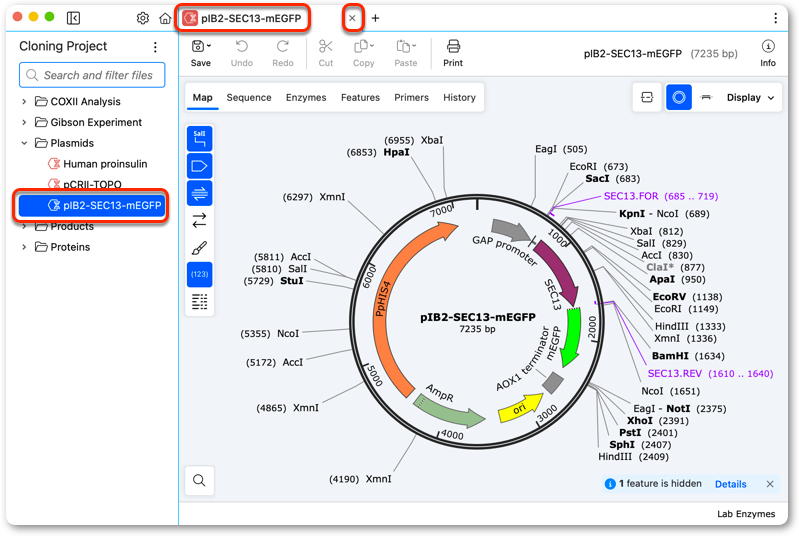Collapse the Plasmids folder
Screen dimensions: 799x536
[x=24, y=143]
